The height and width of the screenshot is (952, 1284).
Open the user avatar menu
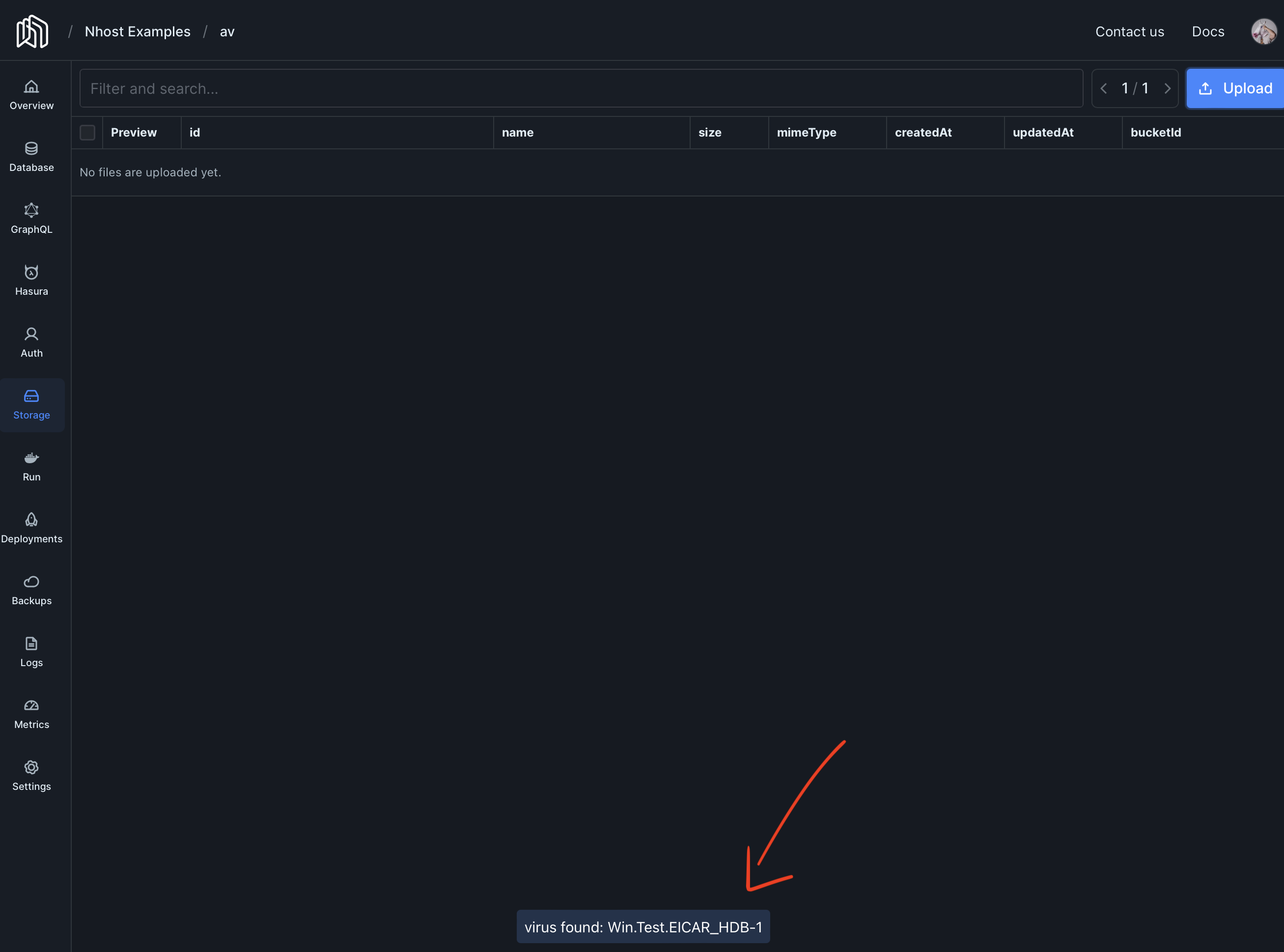tap(1263, 32)
